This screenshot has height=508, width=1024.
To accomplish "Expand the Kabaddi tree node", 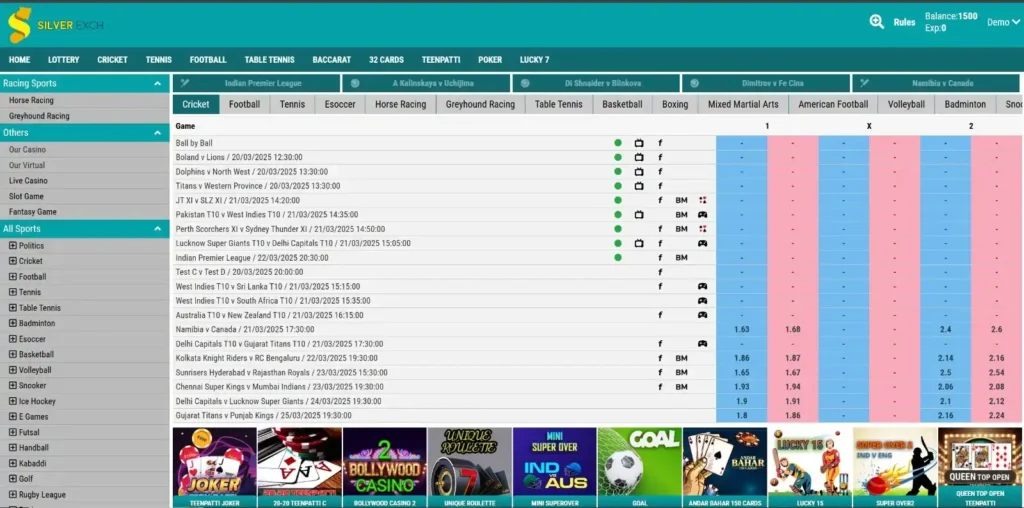I will tap(12, 463).
